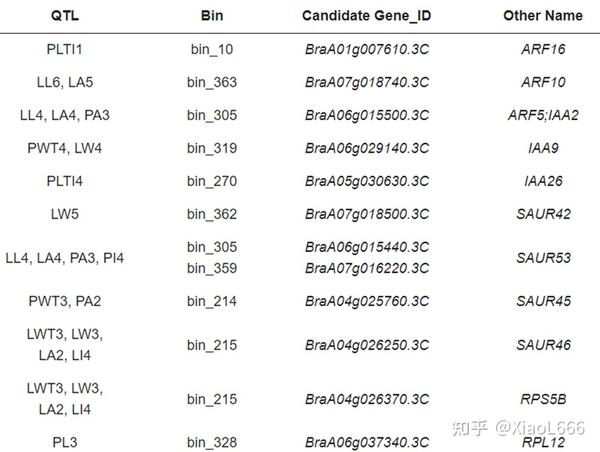Select the IAA26 gene name
Screen dimensions: 600x452
tap(543, 181)
